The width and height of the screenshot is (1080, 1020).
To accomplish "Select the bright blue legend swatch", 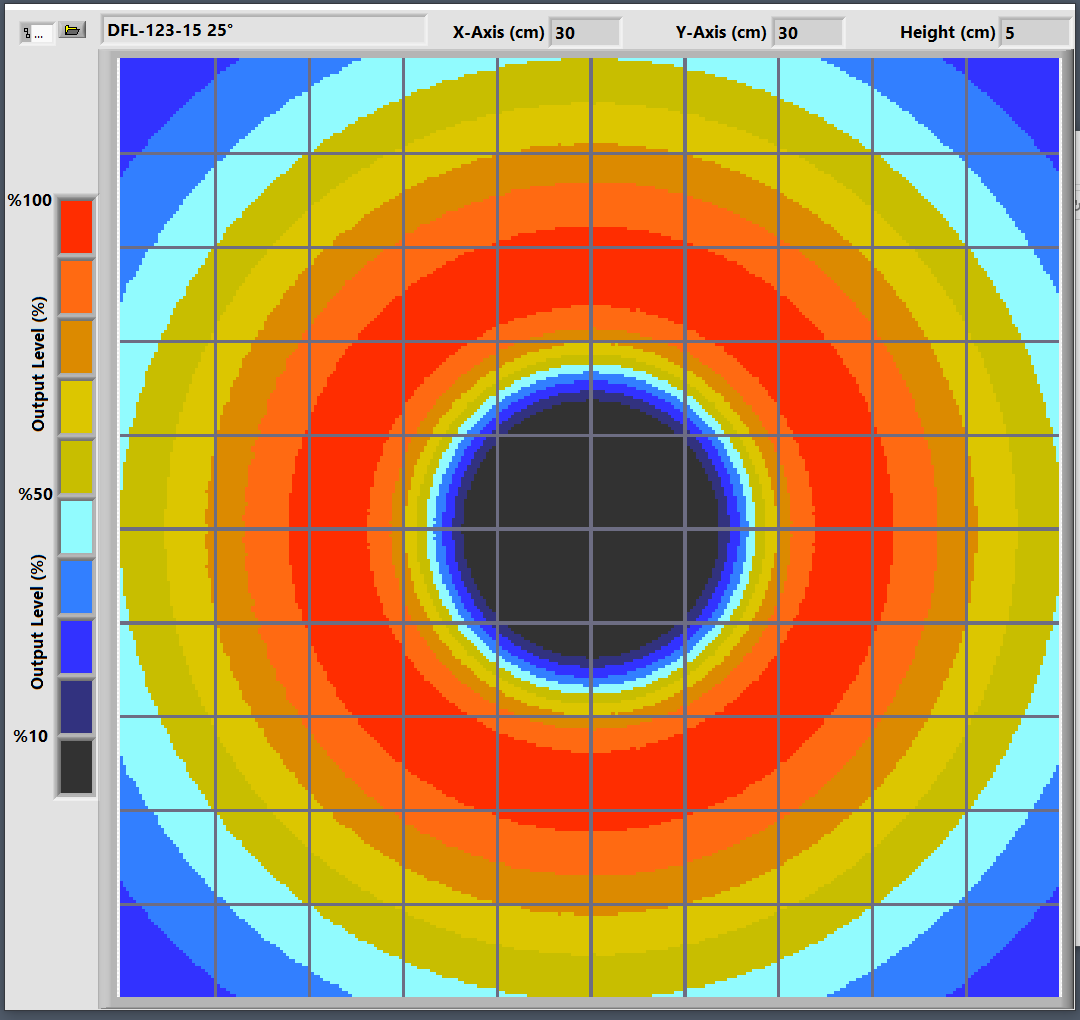I will point(75,647).
